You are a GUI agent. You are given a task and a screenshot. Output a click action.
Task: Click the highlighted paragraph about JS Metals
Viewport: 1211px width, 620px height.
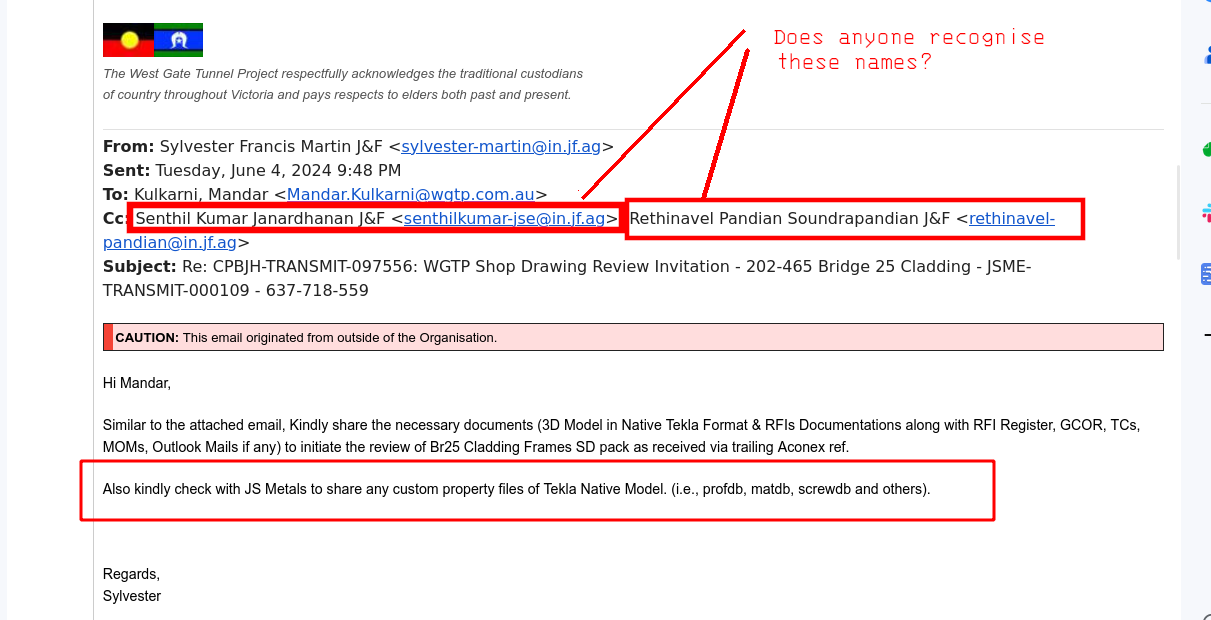516,489
